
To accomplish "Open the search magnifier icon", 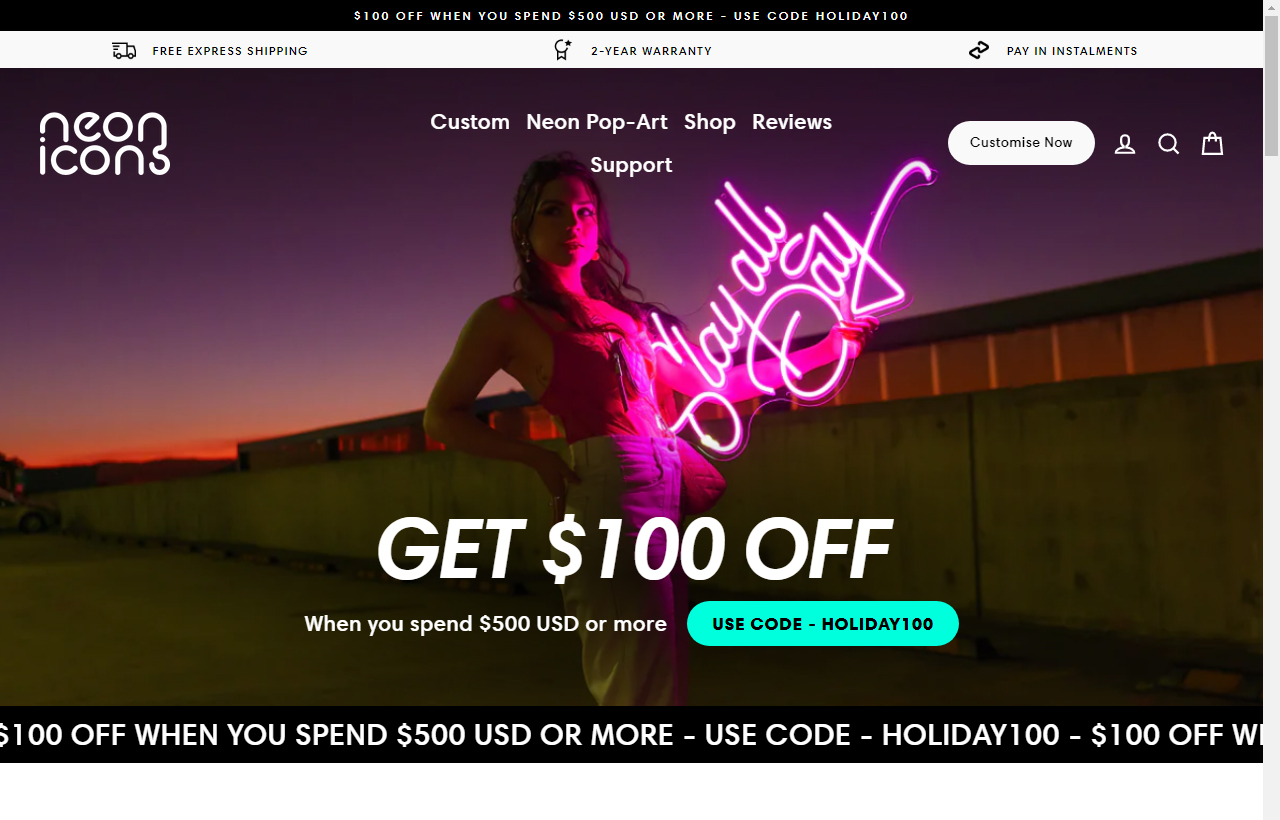I will (x=1169, y=144).
